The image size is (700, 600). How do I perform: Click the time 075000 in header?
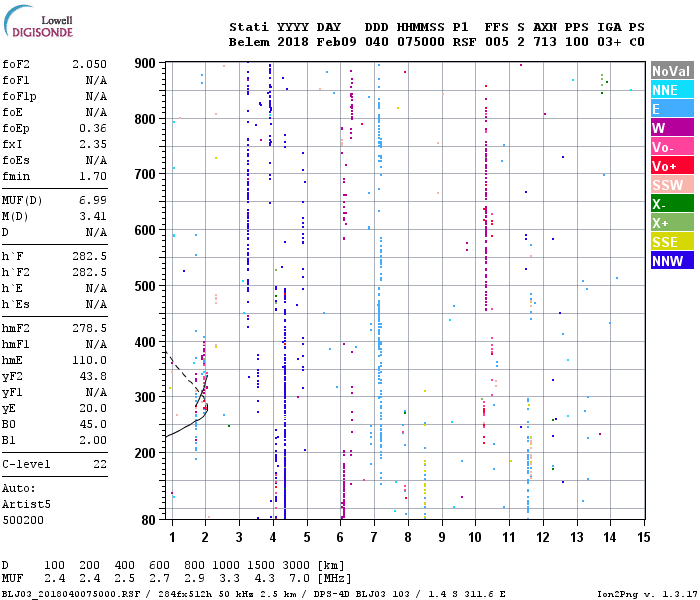click(421, 42)
